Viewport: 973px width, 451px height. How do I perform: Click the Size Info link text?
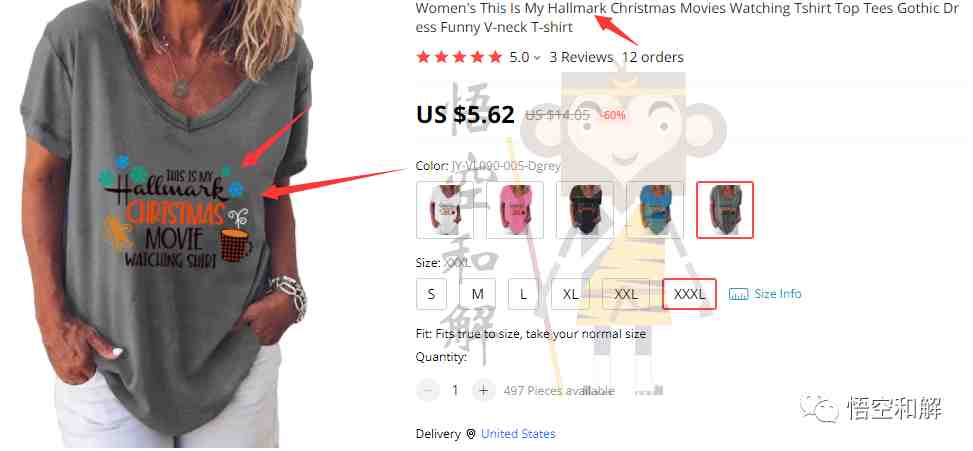[778, 293]
